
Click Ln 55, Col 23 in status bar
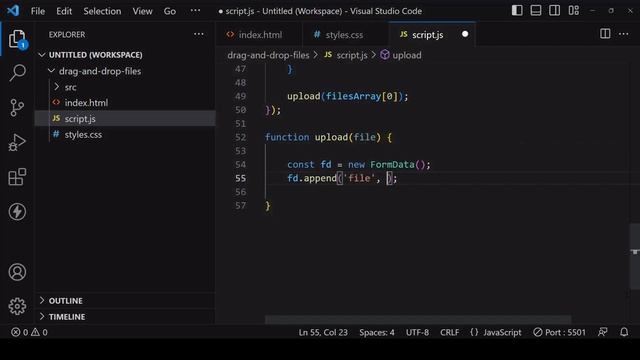click(x=323, y=332)
